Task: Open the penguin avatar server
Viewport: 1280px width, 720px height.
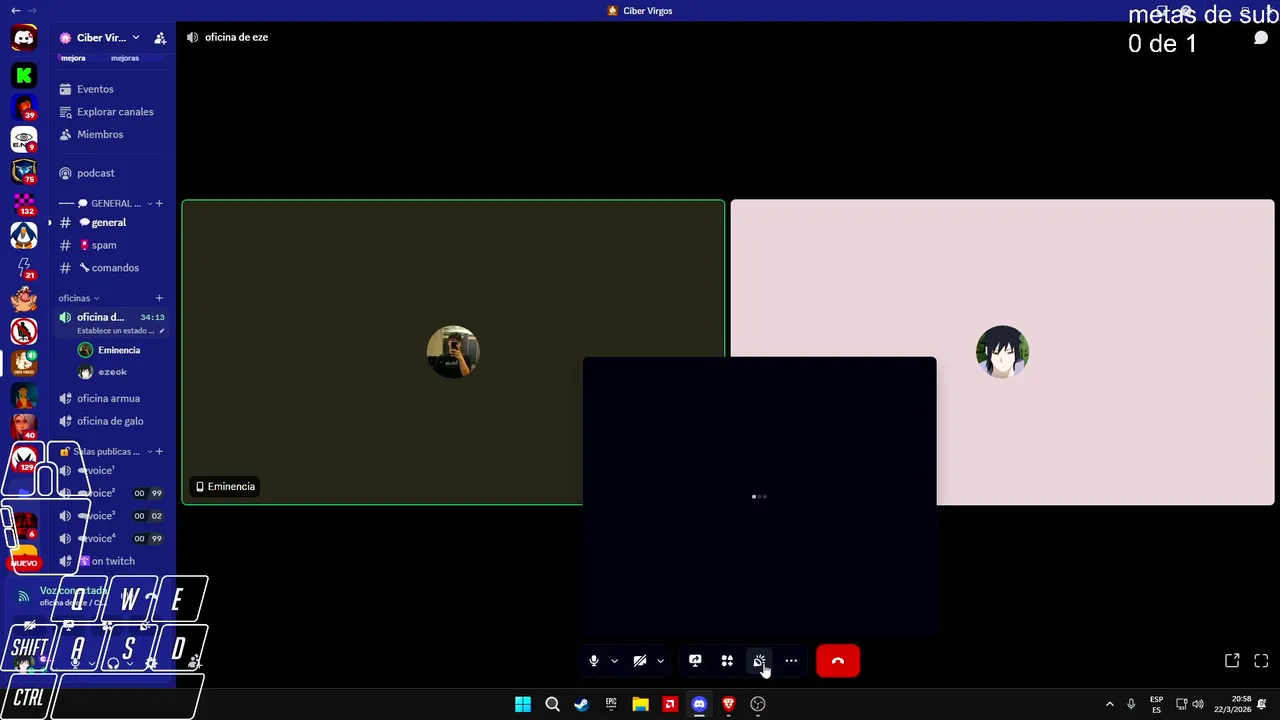Action: point(24,235)
